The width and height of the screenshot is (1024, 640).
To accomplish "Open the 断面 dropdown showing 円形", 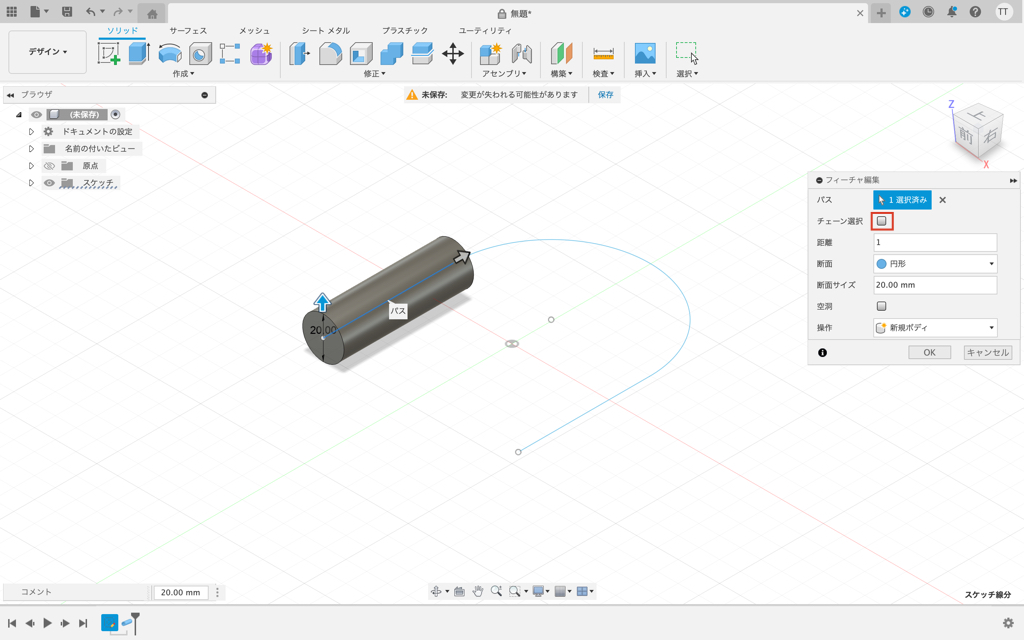I will pyautogui.click(x=935, y=264).
